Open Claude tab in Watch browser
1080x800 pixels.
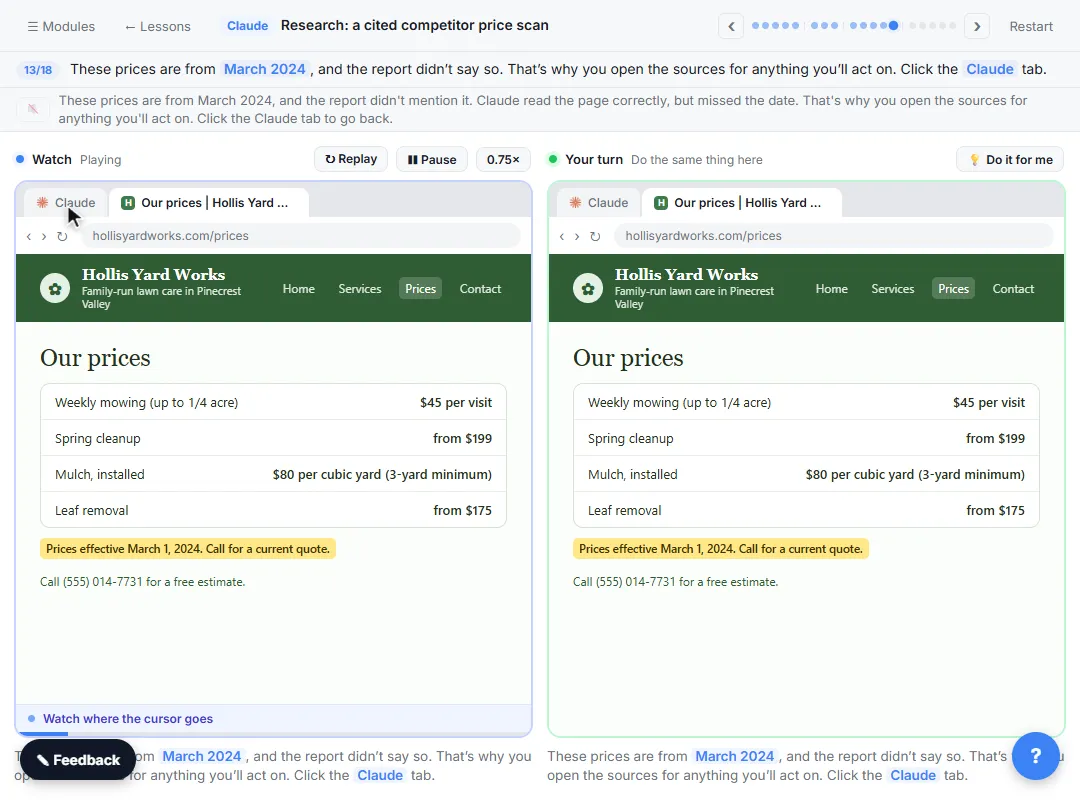coord(66,203)
